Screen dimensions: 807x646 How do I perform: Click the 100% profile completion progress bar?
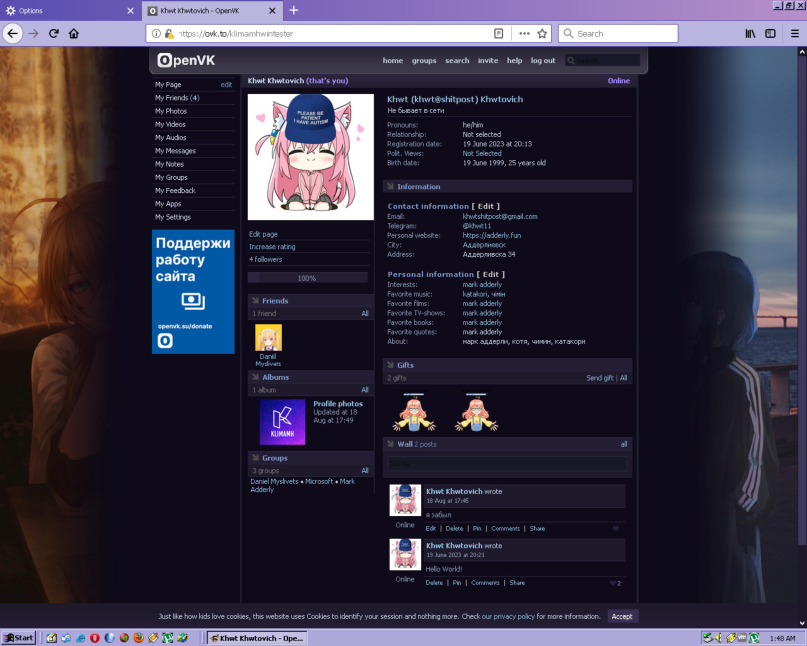(x=307, y=278)
